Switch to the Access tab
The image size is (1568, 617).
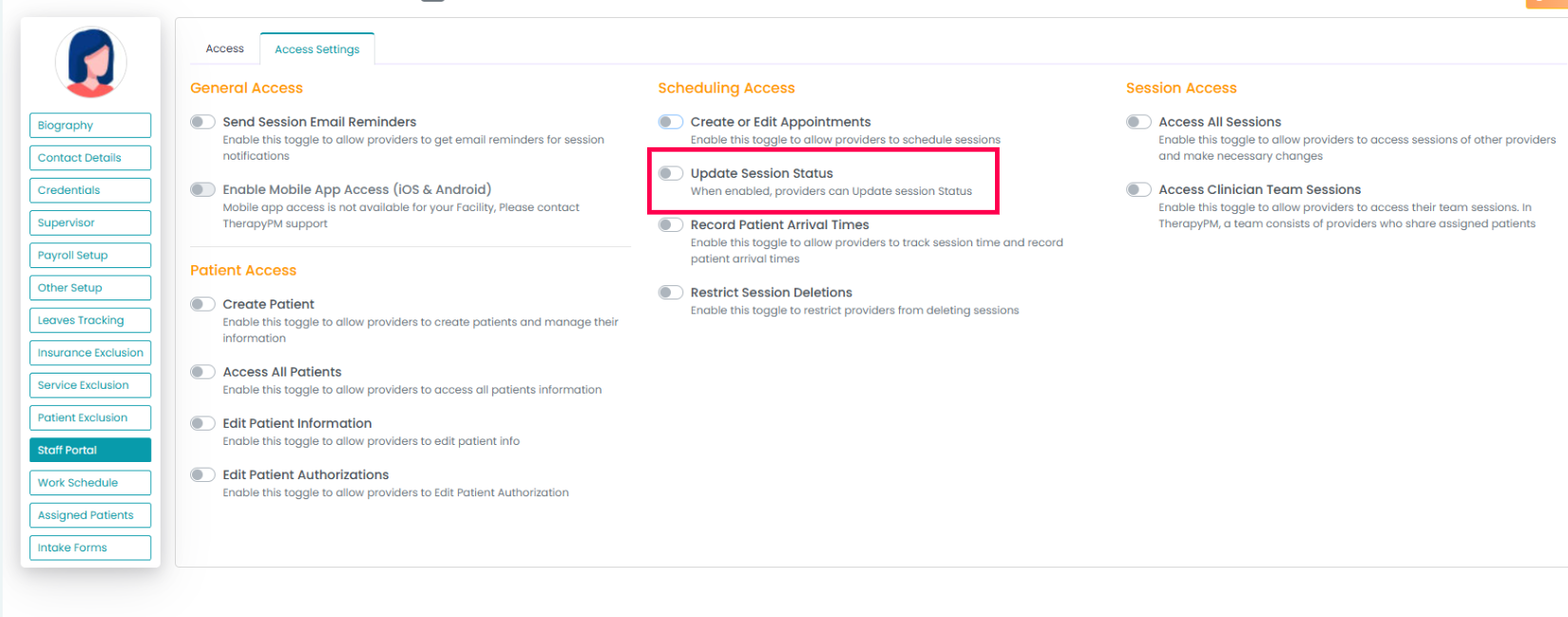pos(224,48)
